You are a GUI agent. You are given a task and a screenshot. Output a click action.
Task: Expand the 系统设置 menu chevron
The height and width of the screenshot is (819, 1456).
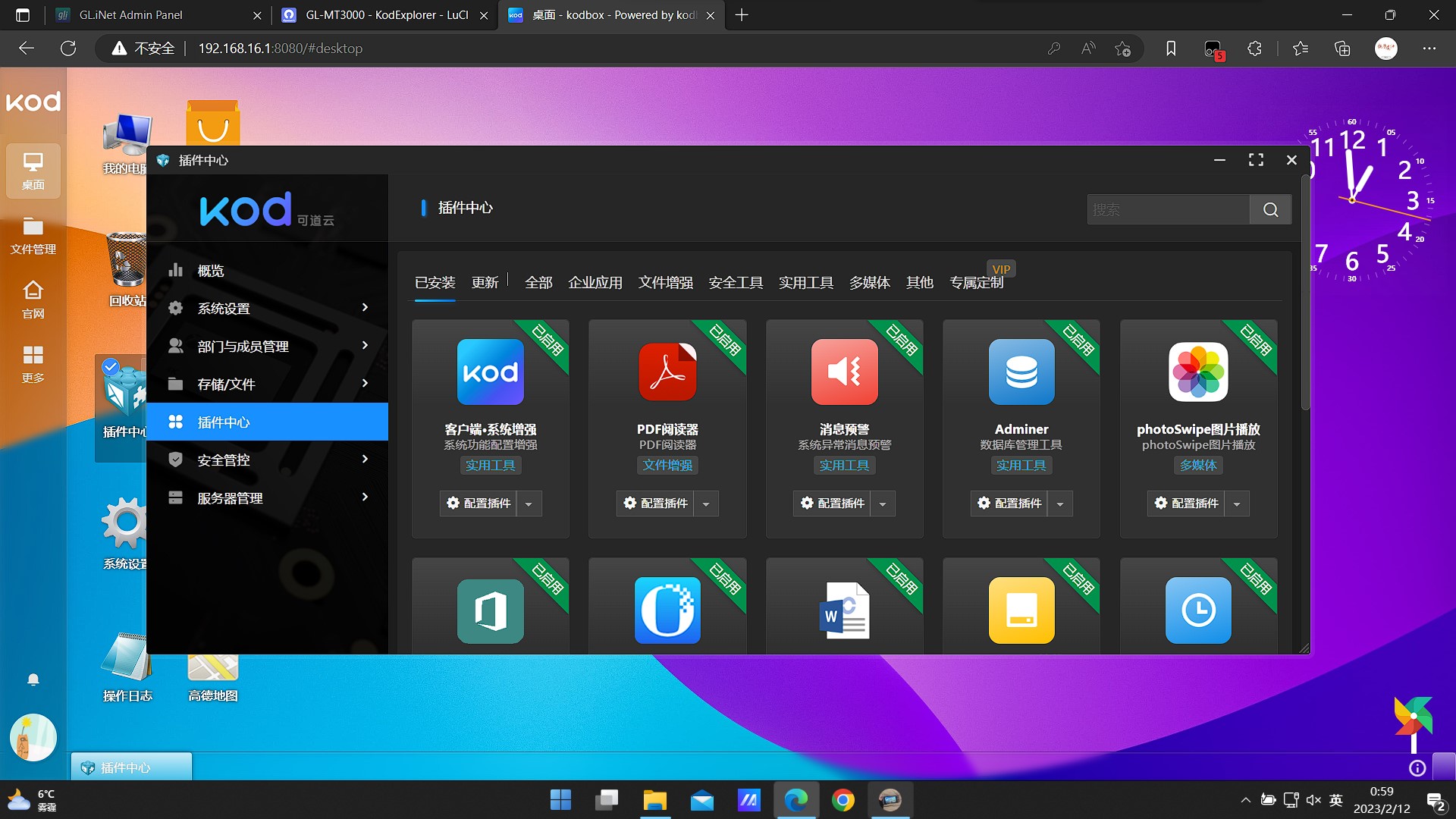tap(365, 308)
